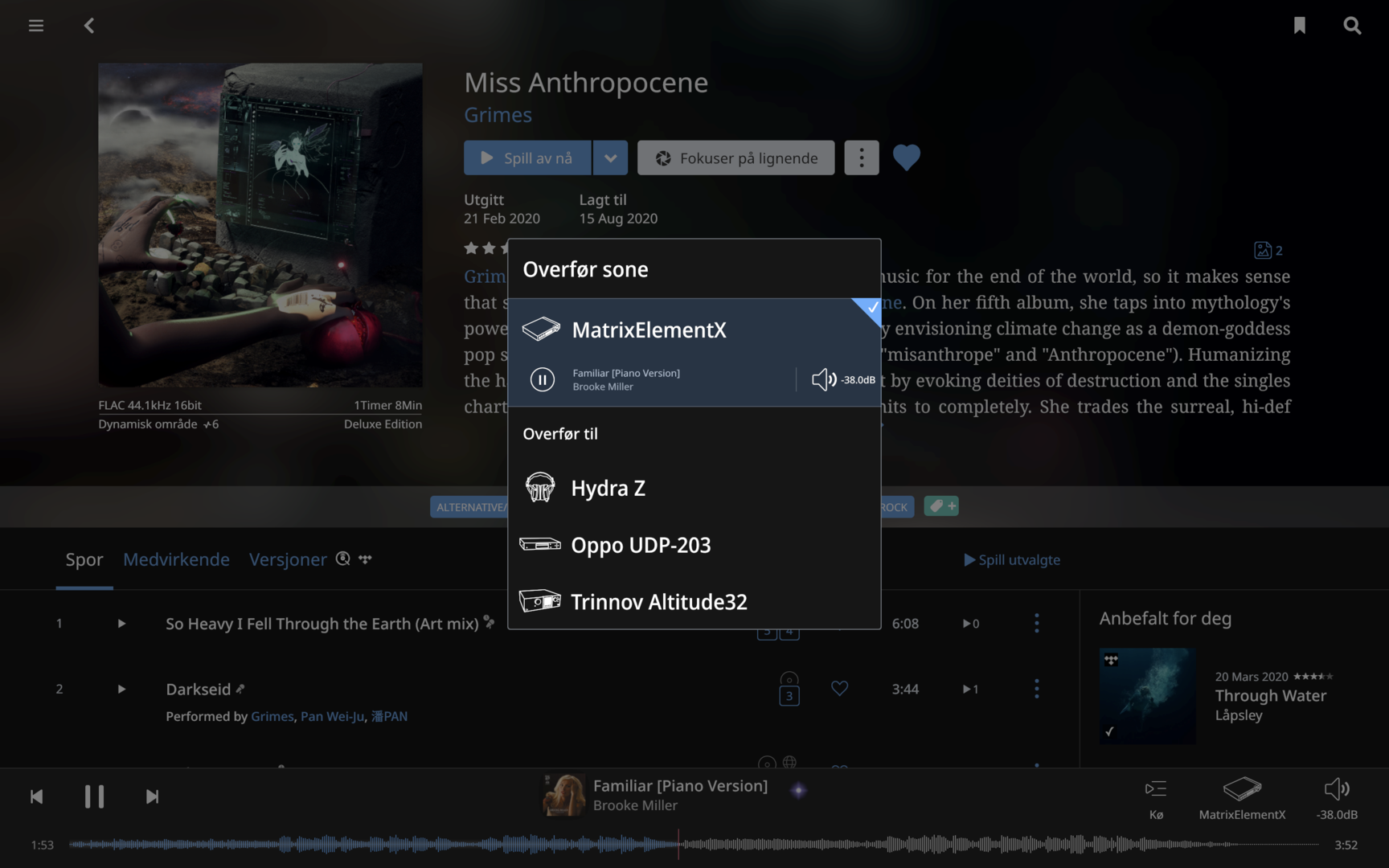Skip to next track

(x=152, y=796)
